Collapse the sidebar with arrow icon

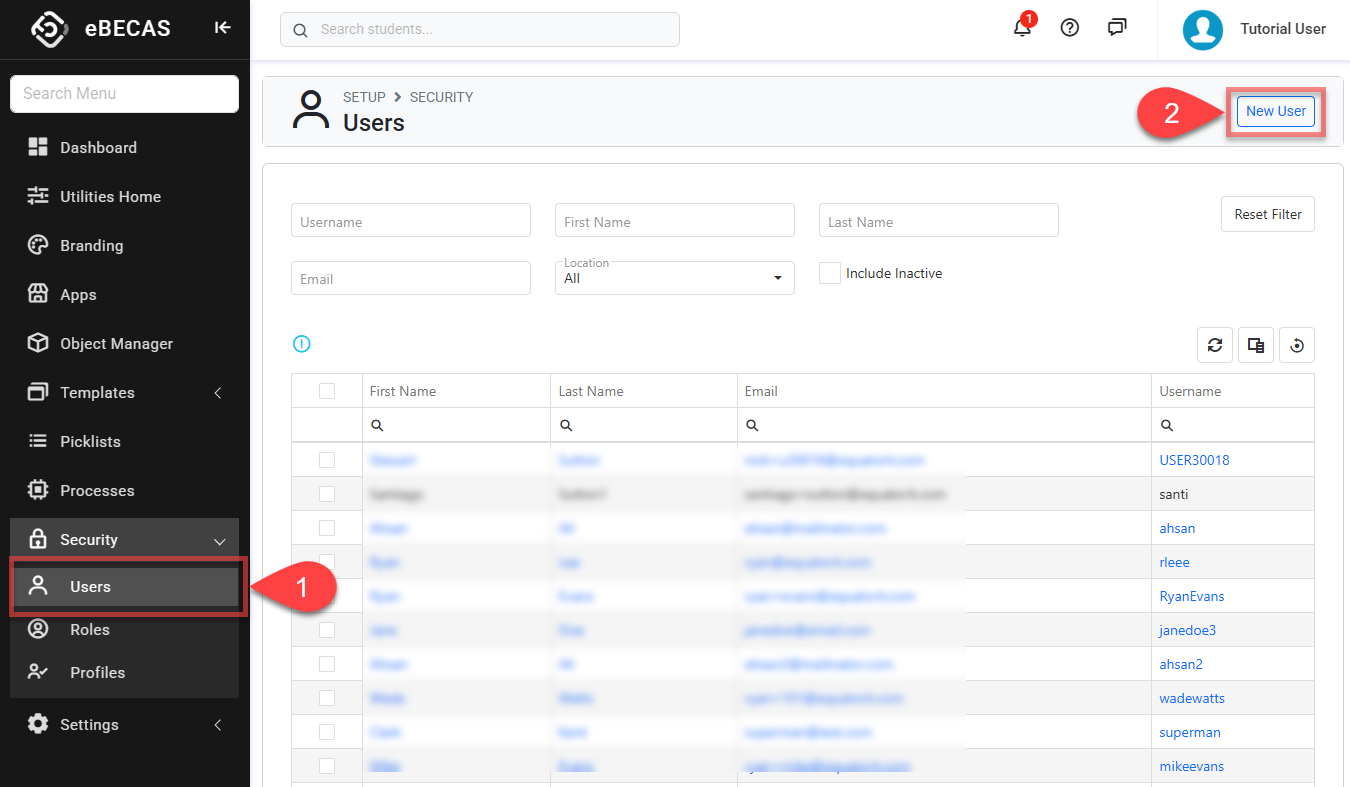(222, 28)
